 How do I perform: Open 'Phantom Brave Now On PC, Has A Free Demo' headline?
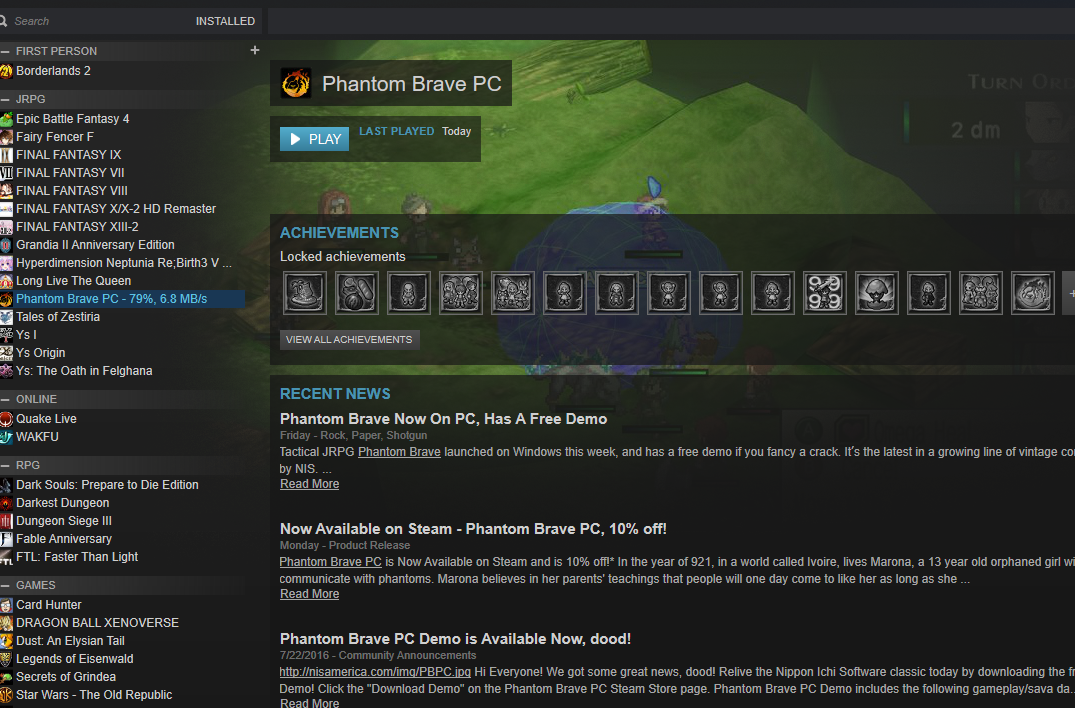click(x=444, y=419)
